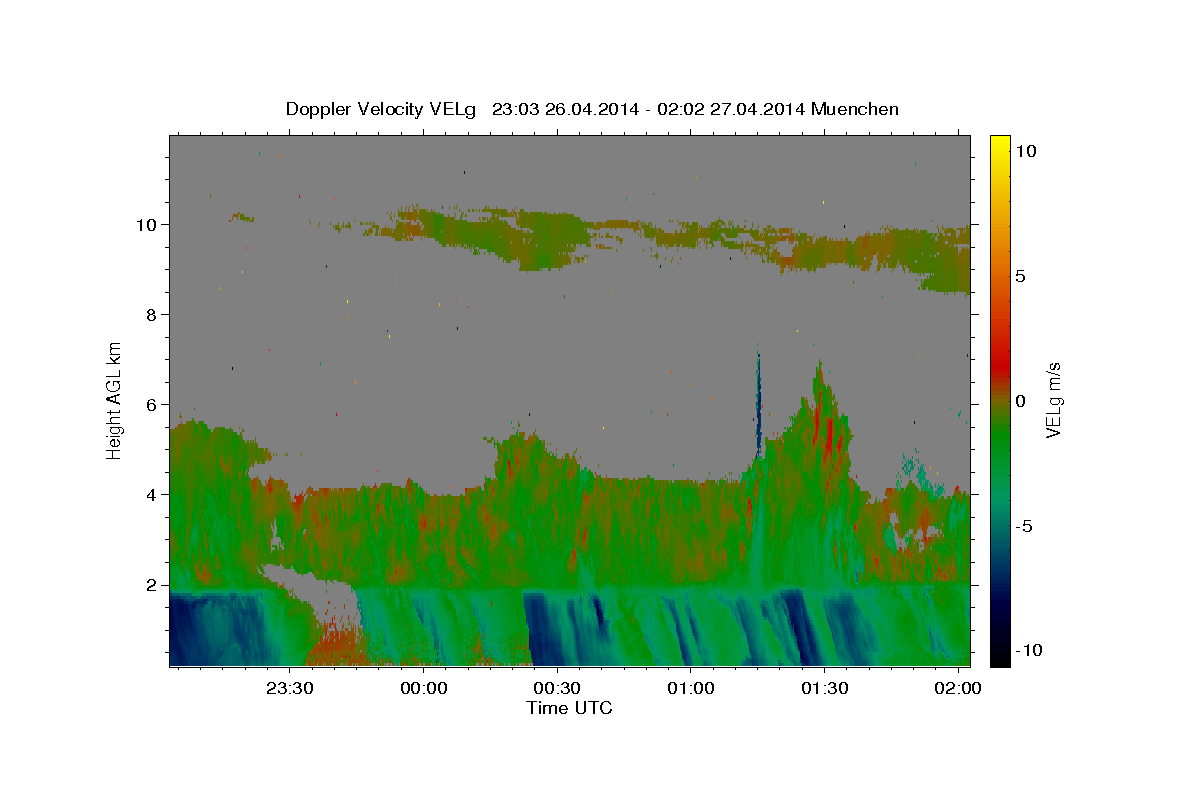
Task: Click the 00:30 time tick label
Action: click(557, 688)
